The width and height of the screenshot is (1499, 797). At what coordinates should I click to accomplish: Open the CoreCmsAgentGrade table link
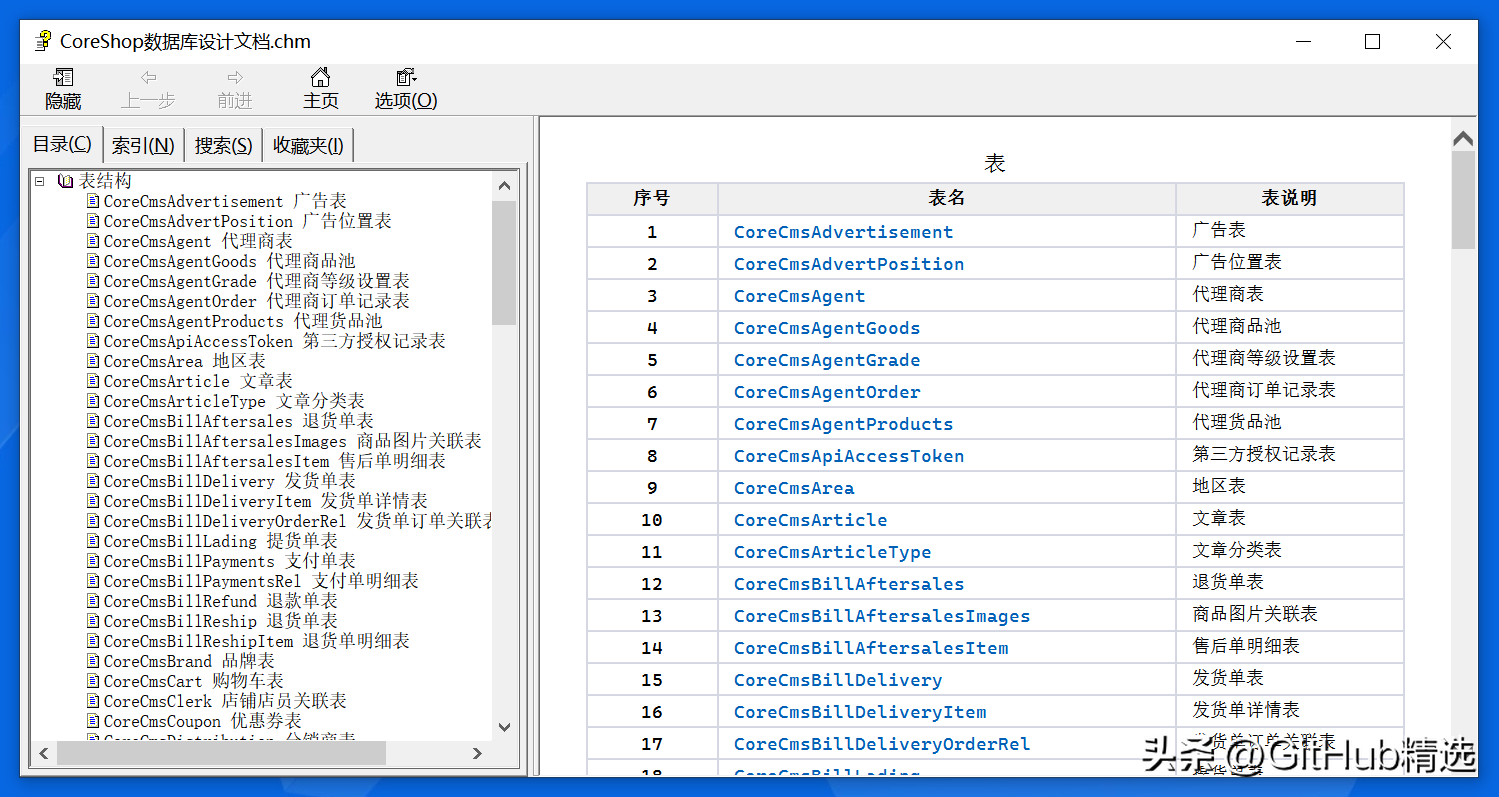click(x=827, y=360)
